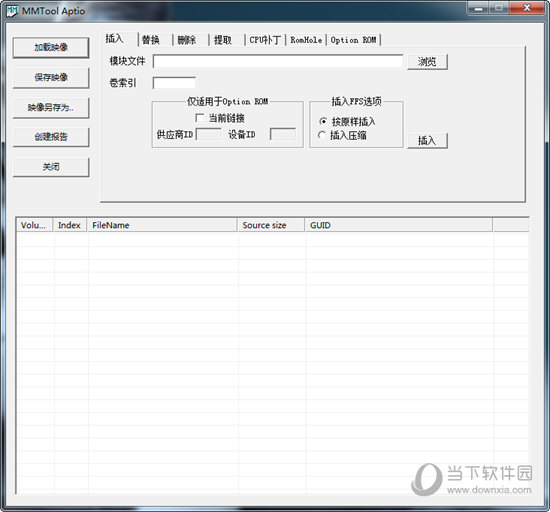Image resolution: width=550 pixels, height=512 pixels.
Task: Click the 卷索引 input field
Action: click(x=174, y=83)
